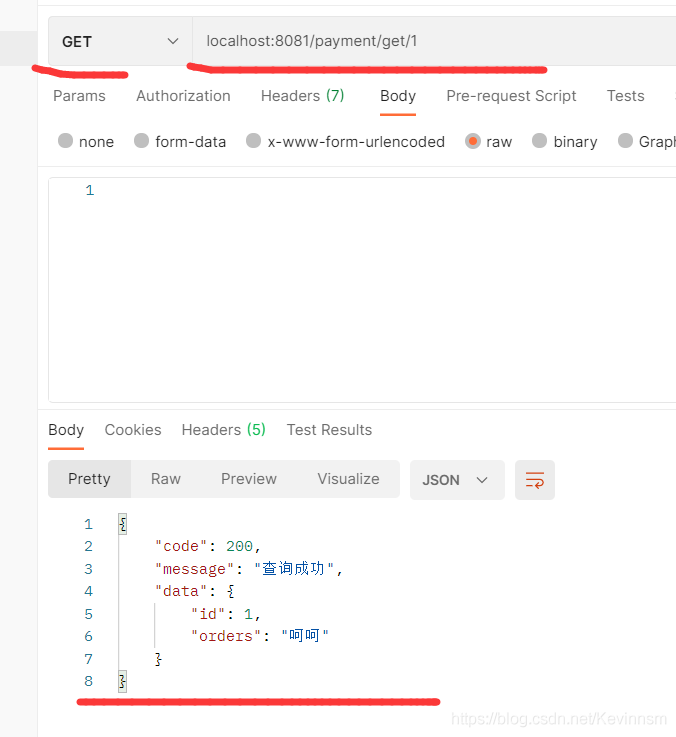
Task: Click the request URL input field
Action: coord(430,42)
